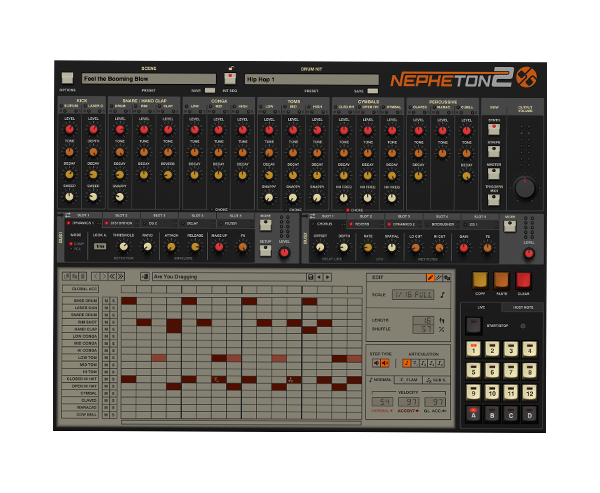The image size is (600, 493).
Task: Switch to the Host Note tab
Action: [523, 307]
